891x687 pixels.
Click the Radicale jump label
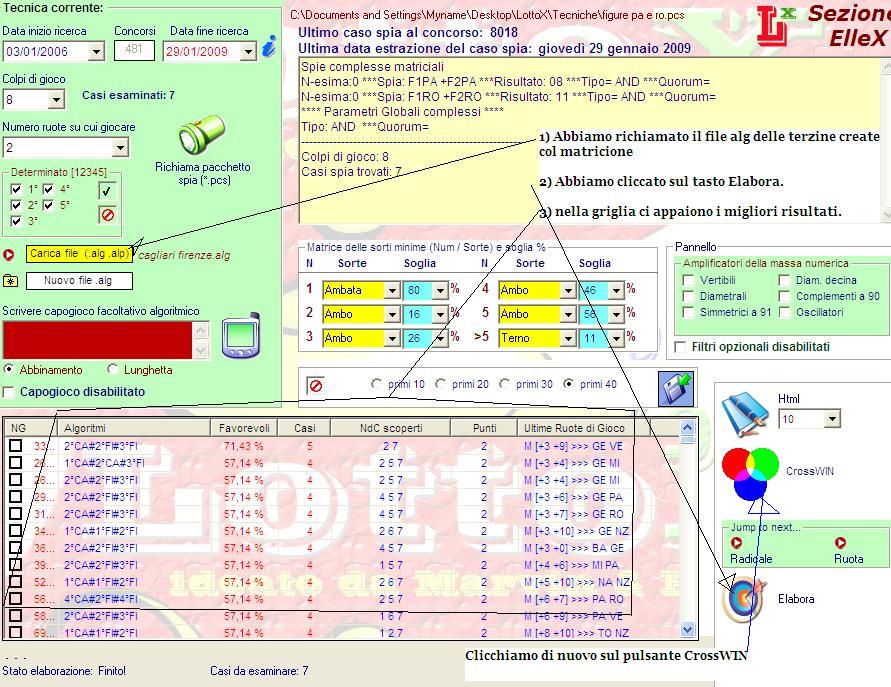(751, 559)
